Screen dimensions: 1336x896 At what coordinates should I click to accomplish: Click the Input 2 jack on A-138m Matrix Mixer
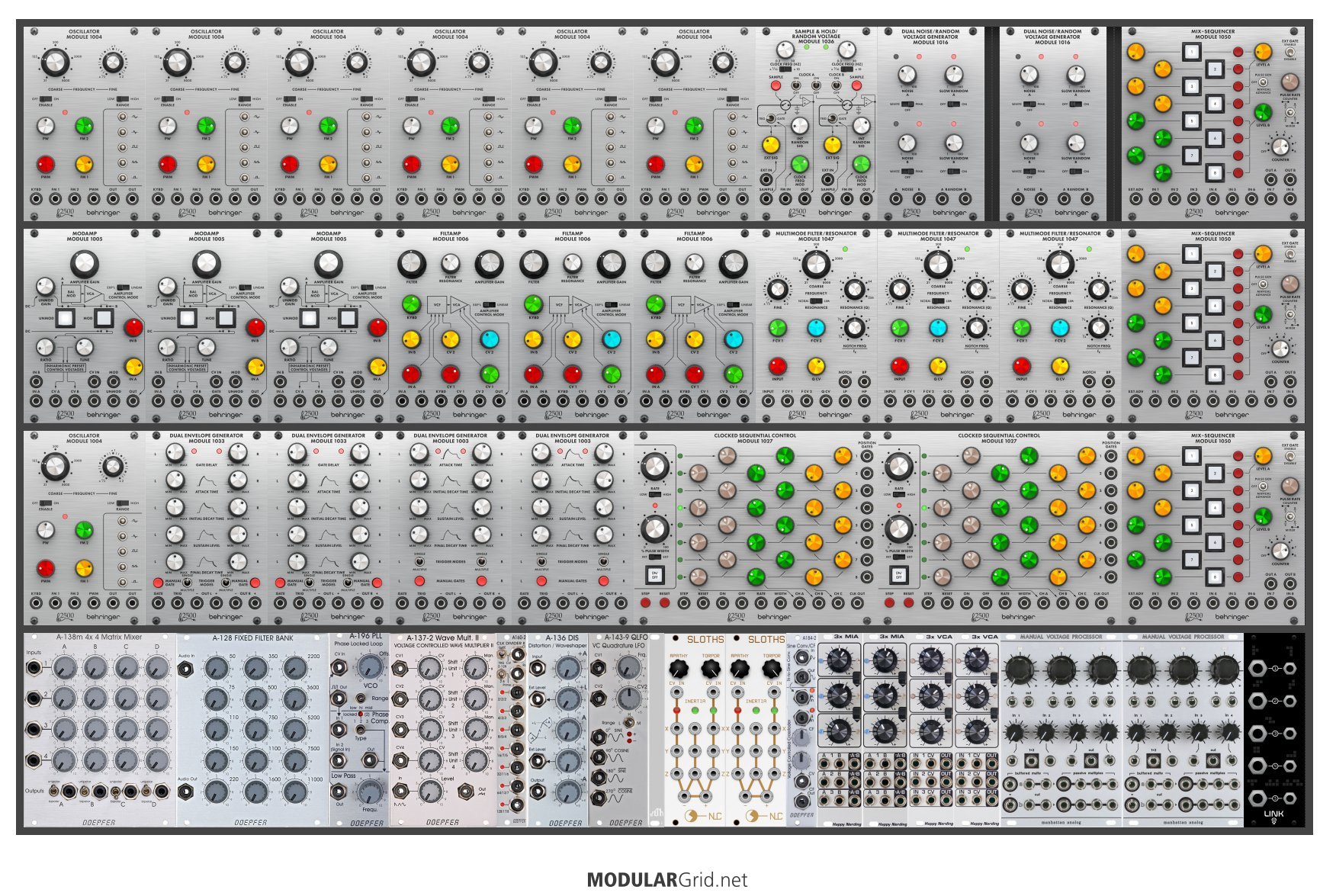pyautogui.click(x=35, y=698)
